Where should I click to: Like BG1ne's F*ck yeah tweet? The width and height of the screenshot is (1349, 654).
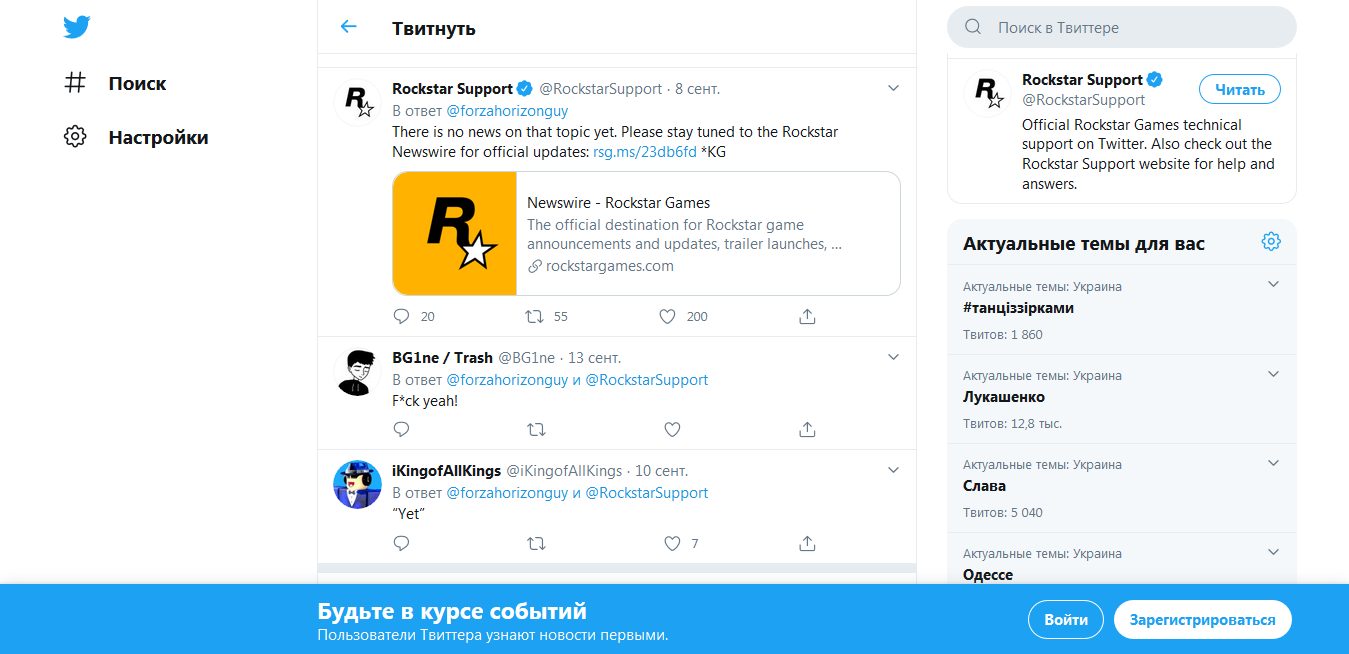[x=672, y=429]
